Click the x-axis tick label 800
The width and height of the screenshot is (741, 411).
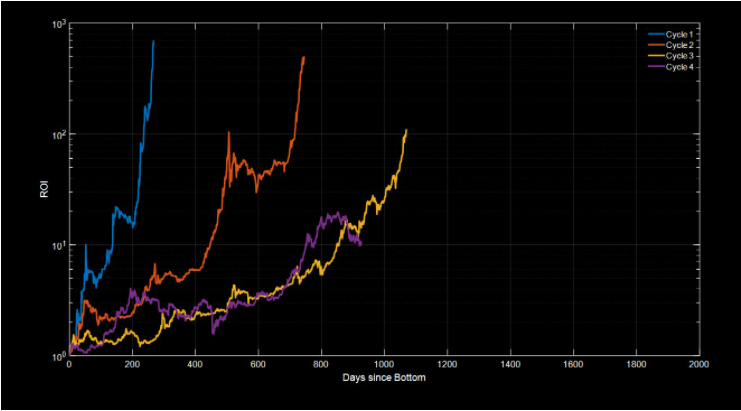tap(321, 364)
